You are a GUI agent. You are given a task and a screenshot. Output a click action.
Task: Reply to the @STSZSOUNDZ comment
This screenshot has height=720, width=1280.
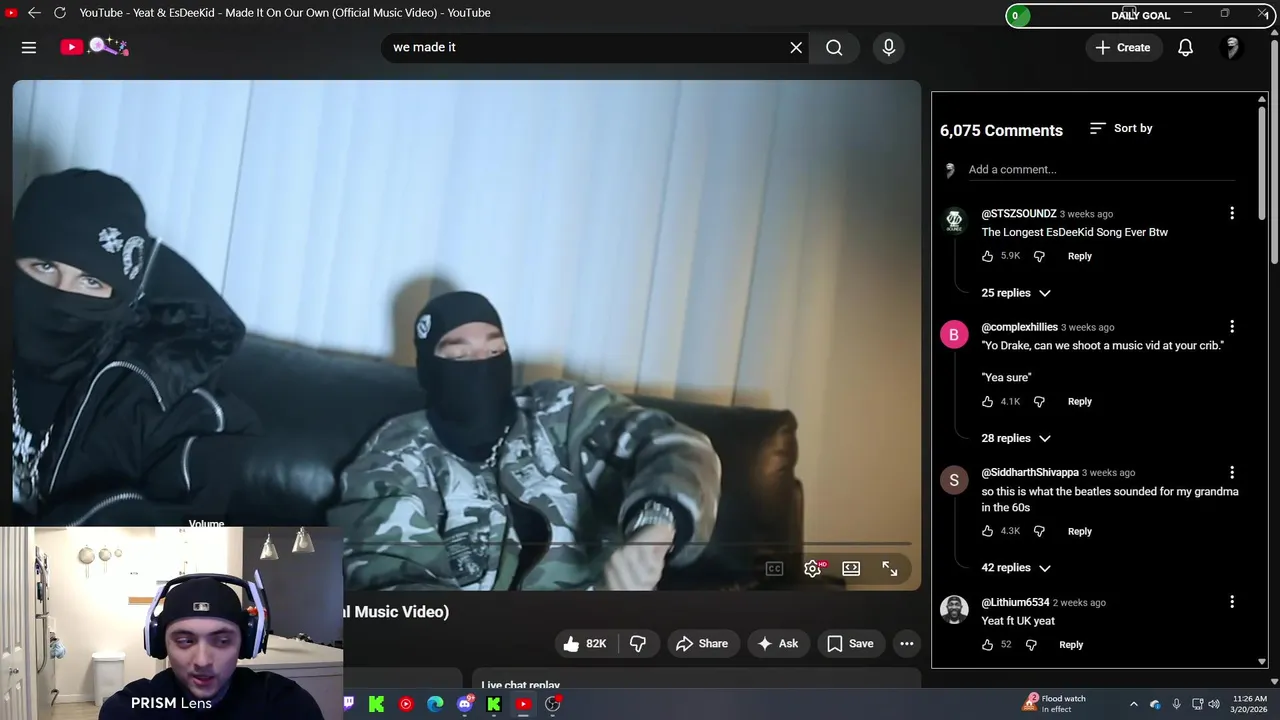[x=1079, y=256]
